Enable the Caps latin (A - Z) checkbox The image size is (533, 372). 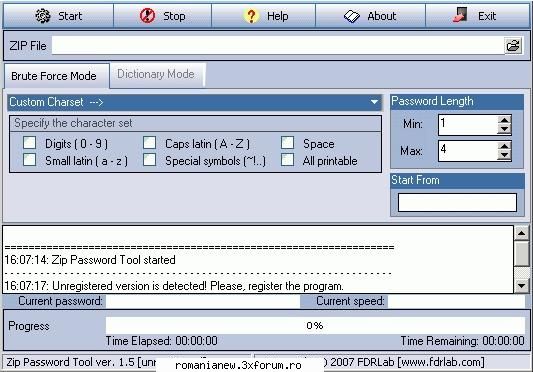coord(150,143)
